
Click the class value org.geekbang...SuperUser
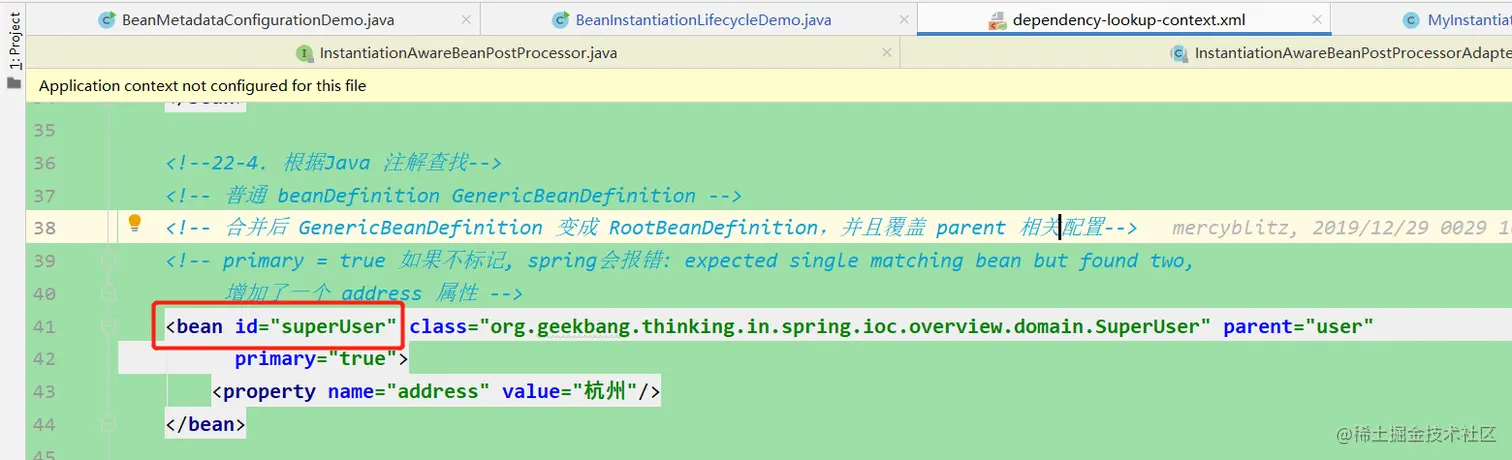coord(846,326)
